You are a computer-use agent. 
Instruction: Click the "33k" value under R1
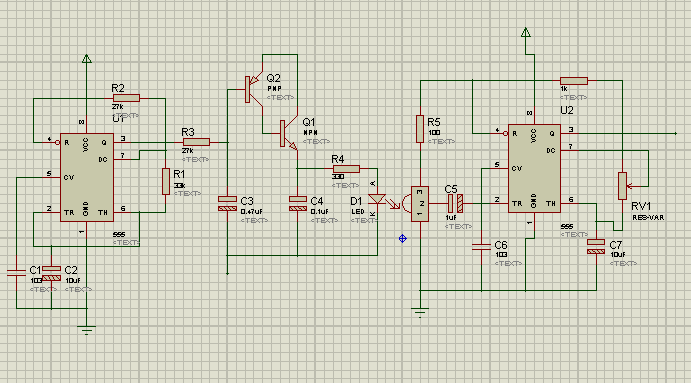click(x=179, y=185)
